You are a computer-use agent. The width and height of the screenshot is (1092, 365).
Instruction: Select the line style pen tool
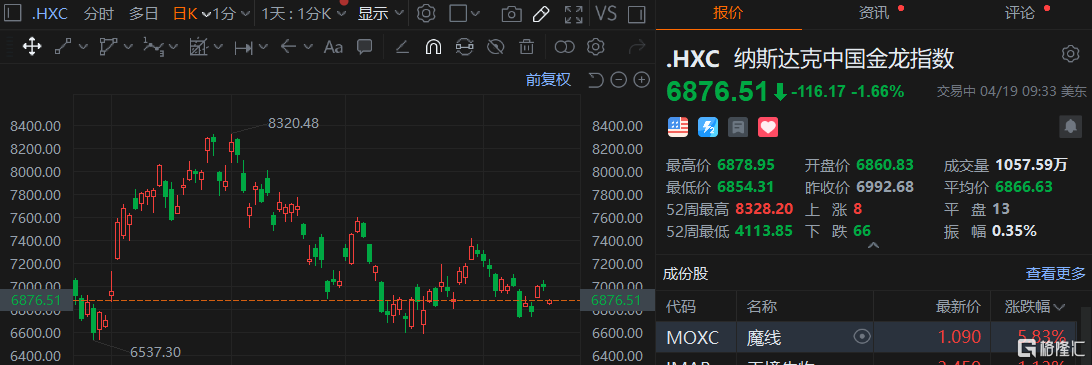pyautogui.click(x=402, y=47)
